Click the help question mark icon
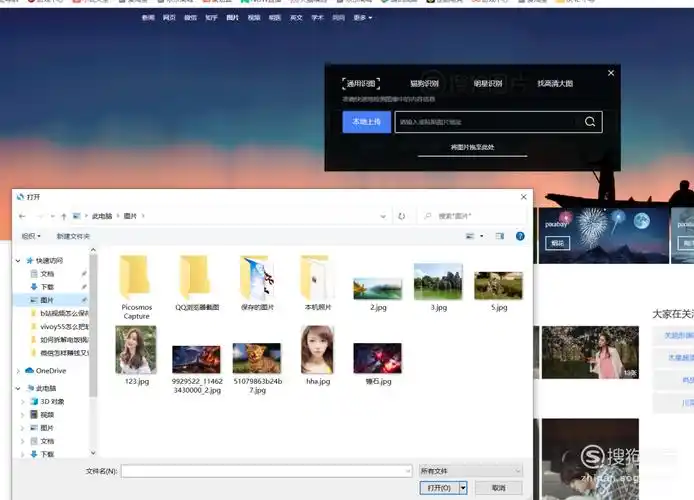The width and height of the screenshot is (694, 500). pos(520,236)
